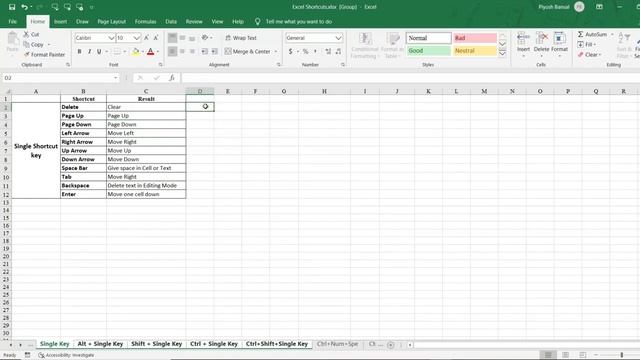Expand the cell styles gallery
640x360 pixels.
tap(502, 53)
